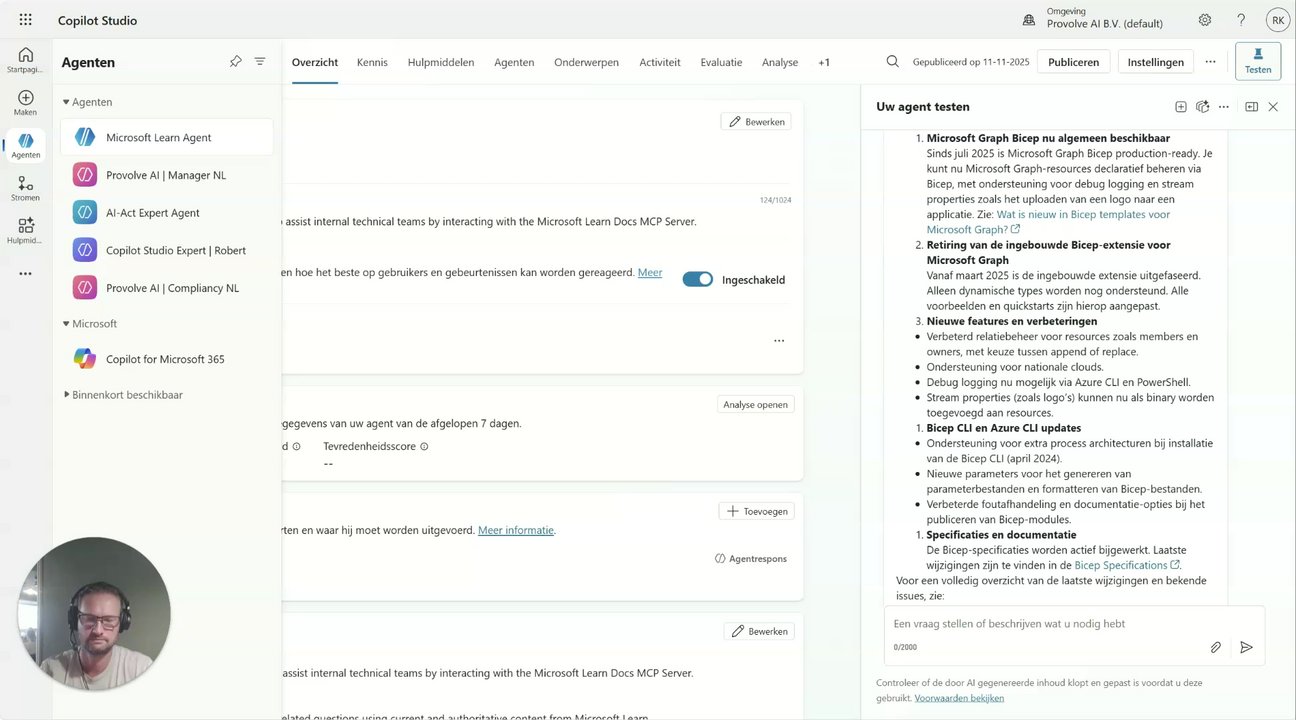The width and height of the screenshot is (1296, 720).
Task: Go to Startpagina in left rail
Action: click(x=25, y=60)
